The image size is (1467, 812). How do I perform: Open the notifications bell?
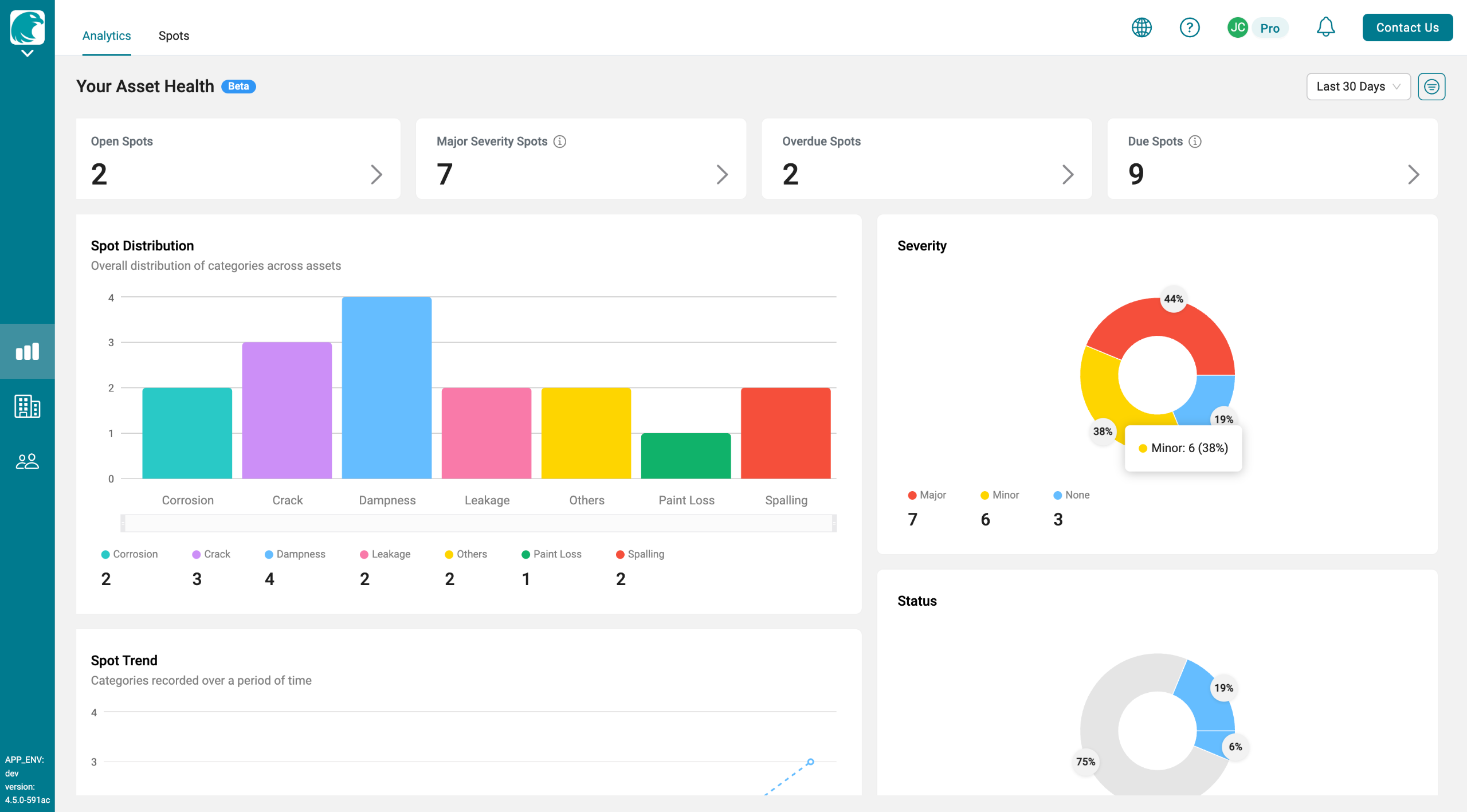tap(1325, 28)
